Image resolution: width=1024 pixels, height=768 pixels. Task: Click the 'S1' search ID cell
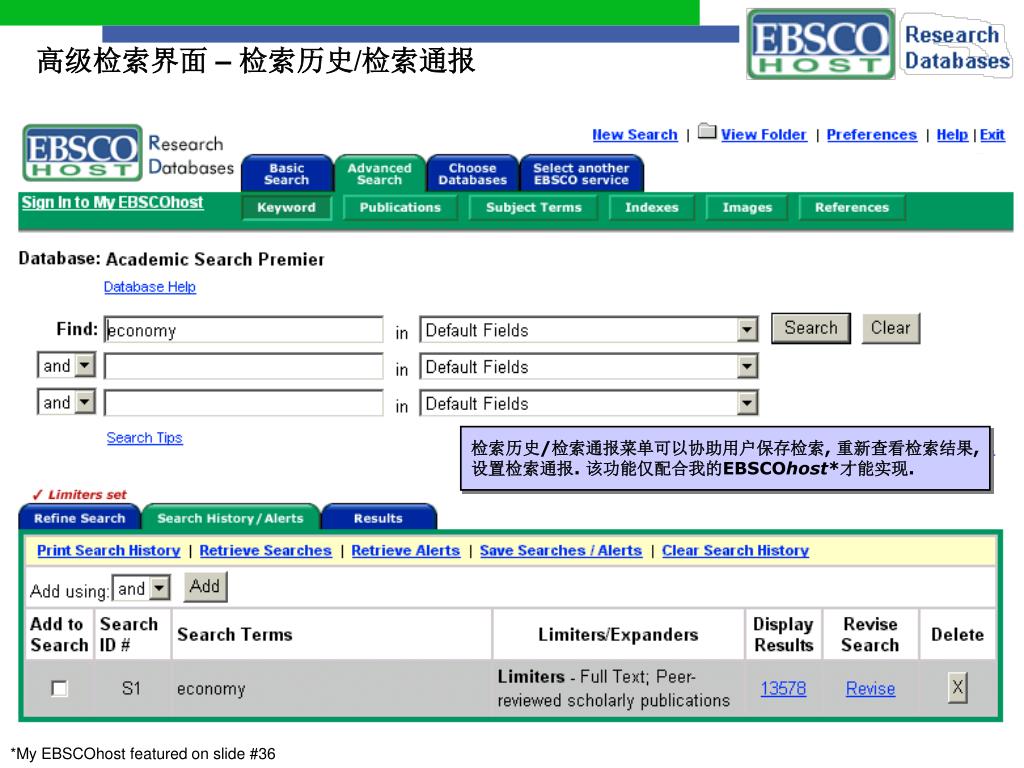131,688
